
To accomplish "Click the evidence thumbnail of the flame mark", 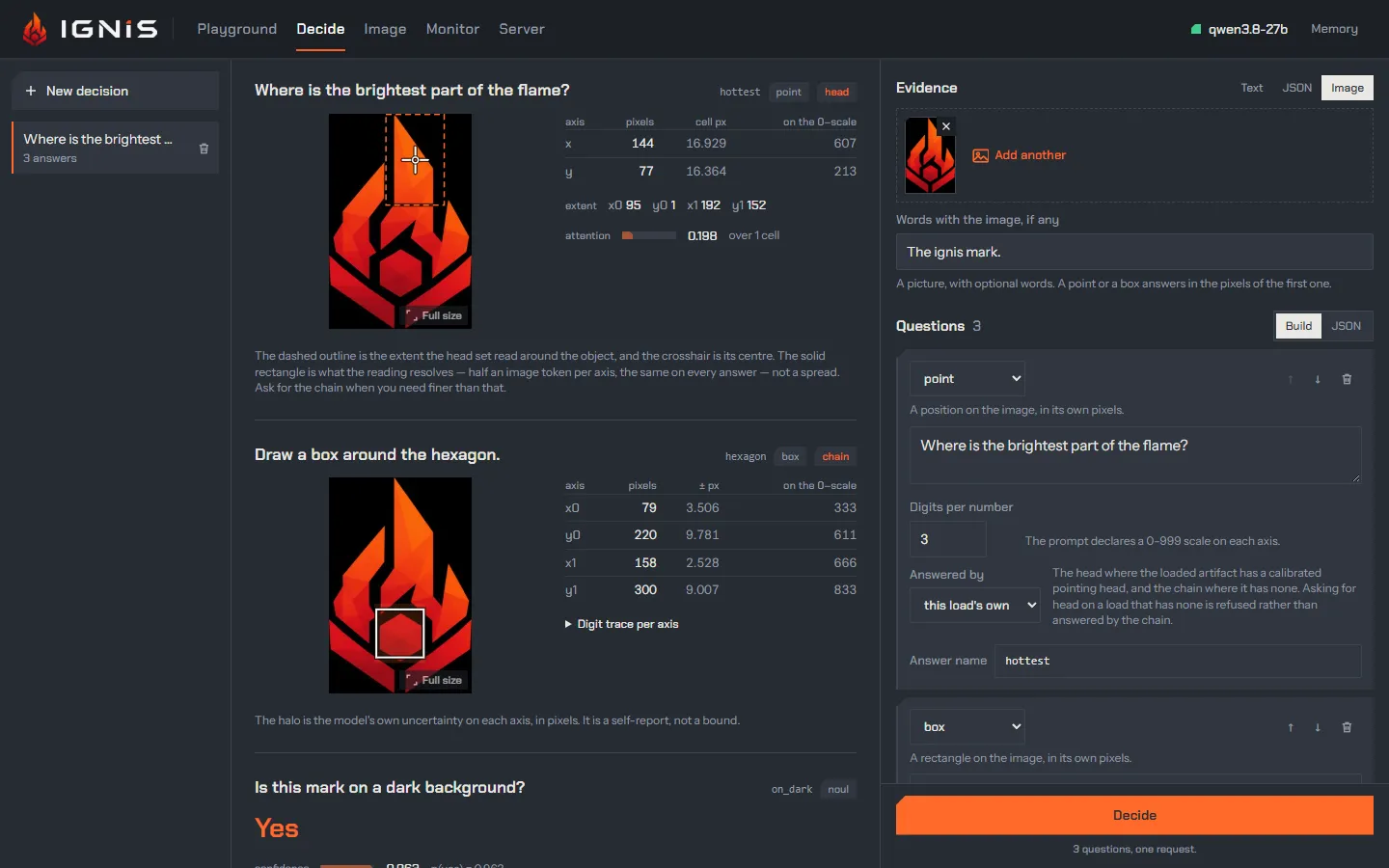I will tap(930, 155).
